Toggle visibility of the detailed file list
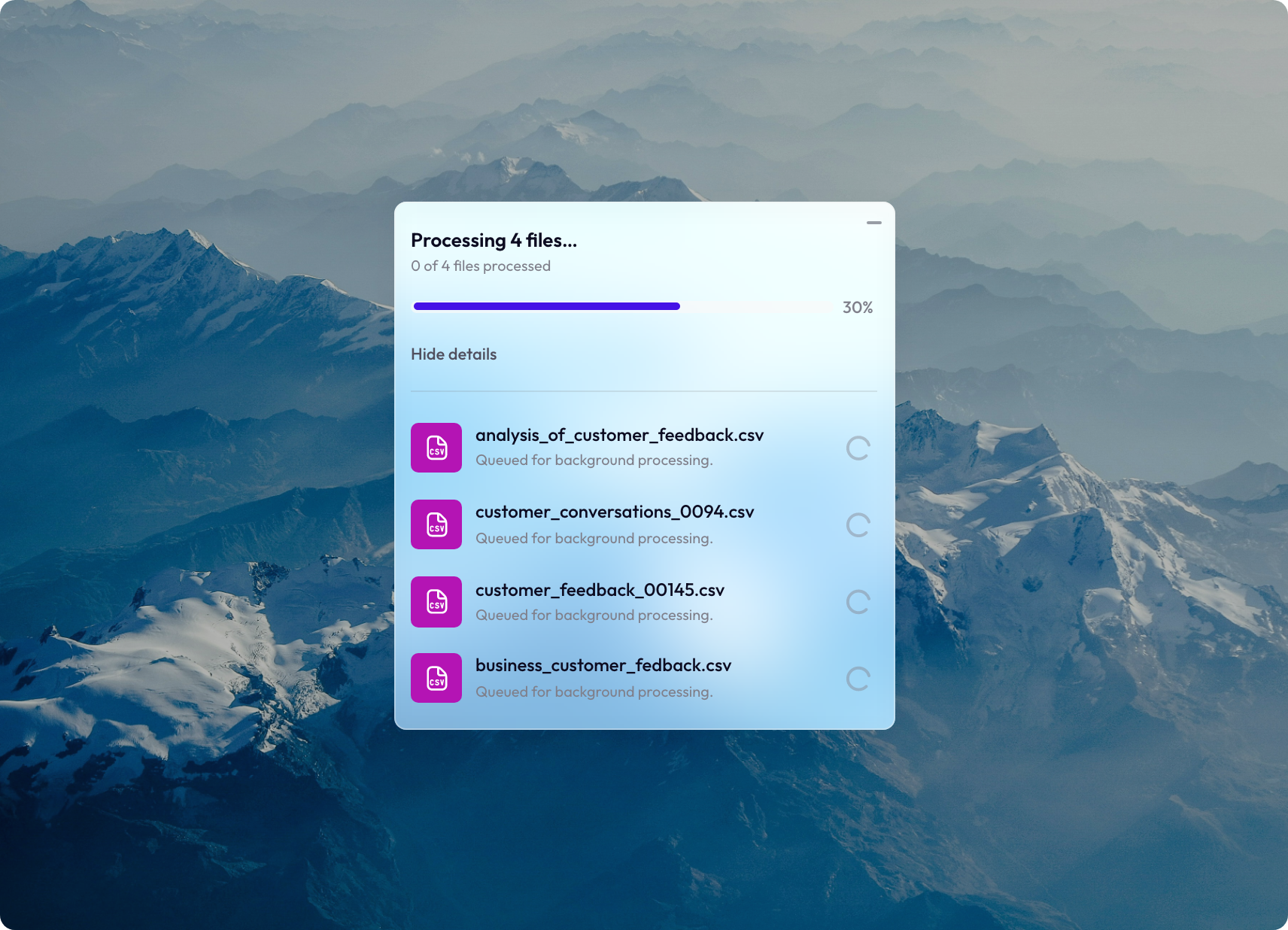This screenshot has height=930, width=1288. tap(454, 354)
